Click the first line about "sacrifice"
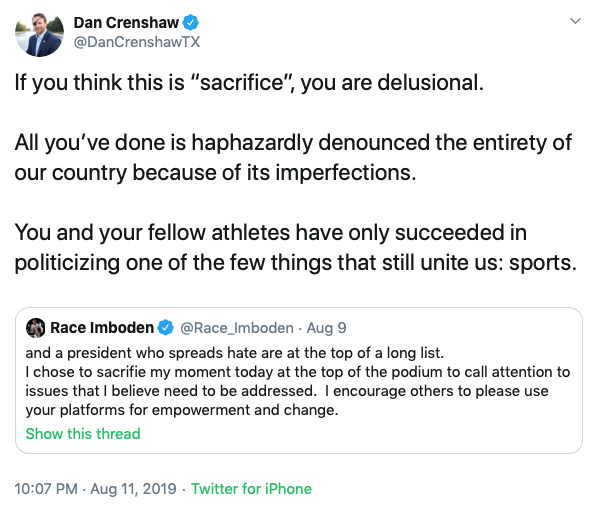The height and width of the screenshot is (511, 598). pos(249,83)
